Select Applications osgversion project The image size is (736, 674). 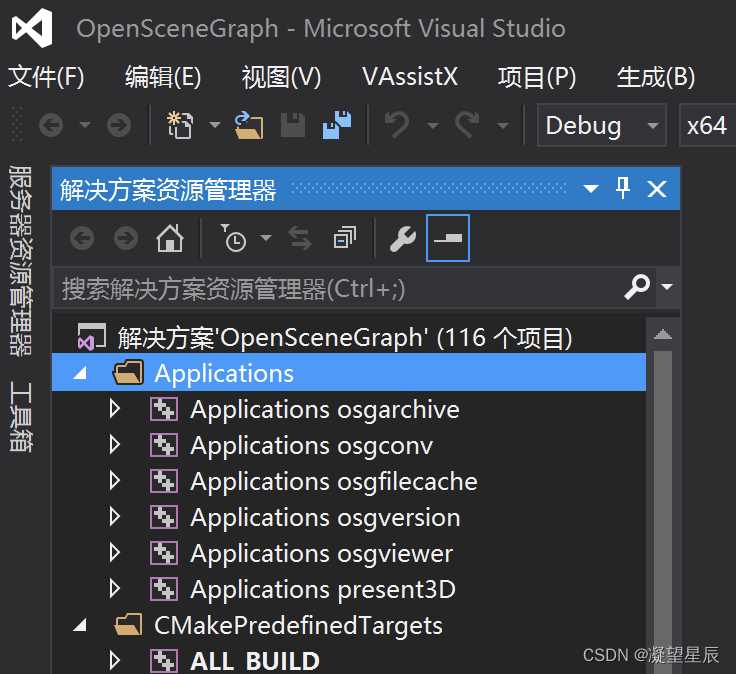325,518
